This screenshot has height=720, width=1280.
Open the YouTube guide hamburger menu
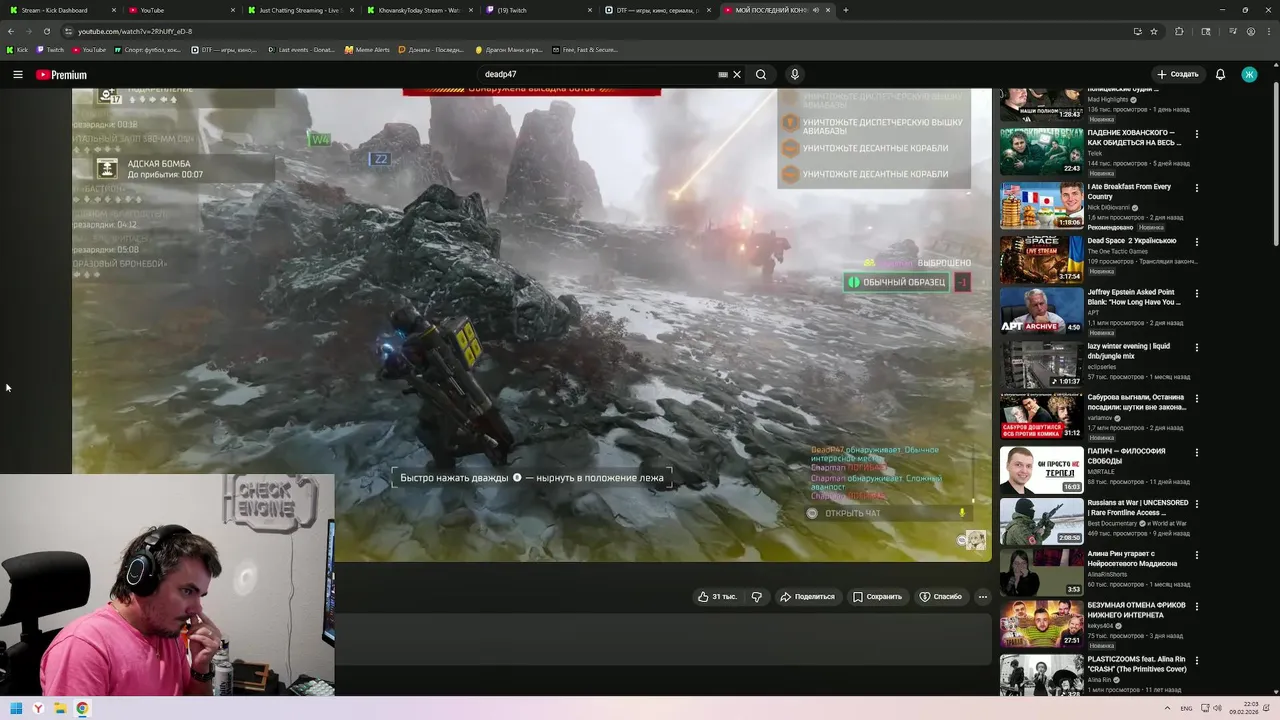[x=18, y=75]
